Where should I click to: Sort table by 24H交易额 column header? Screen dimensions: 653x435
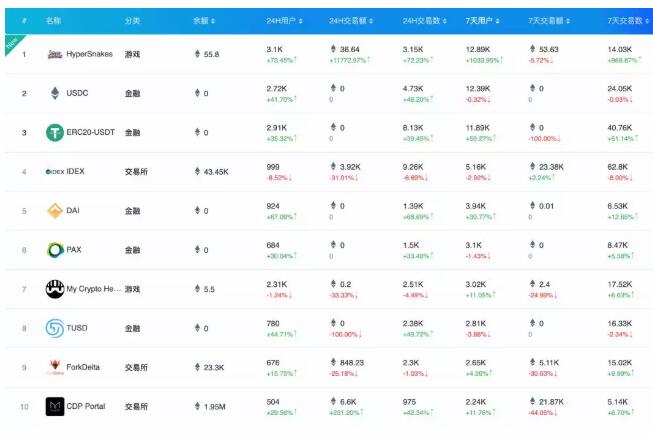[x=351, y=20]
